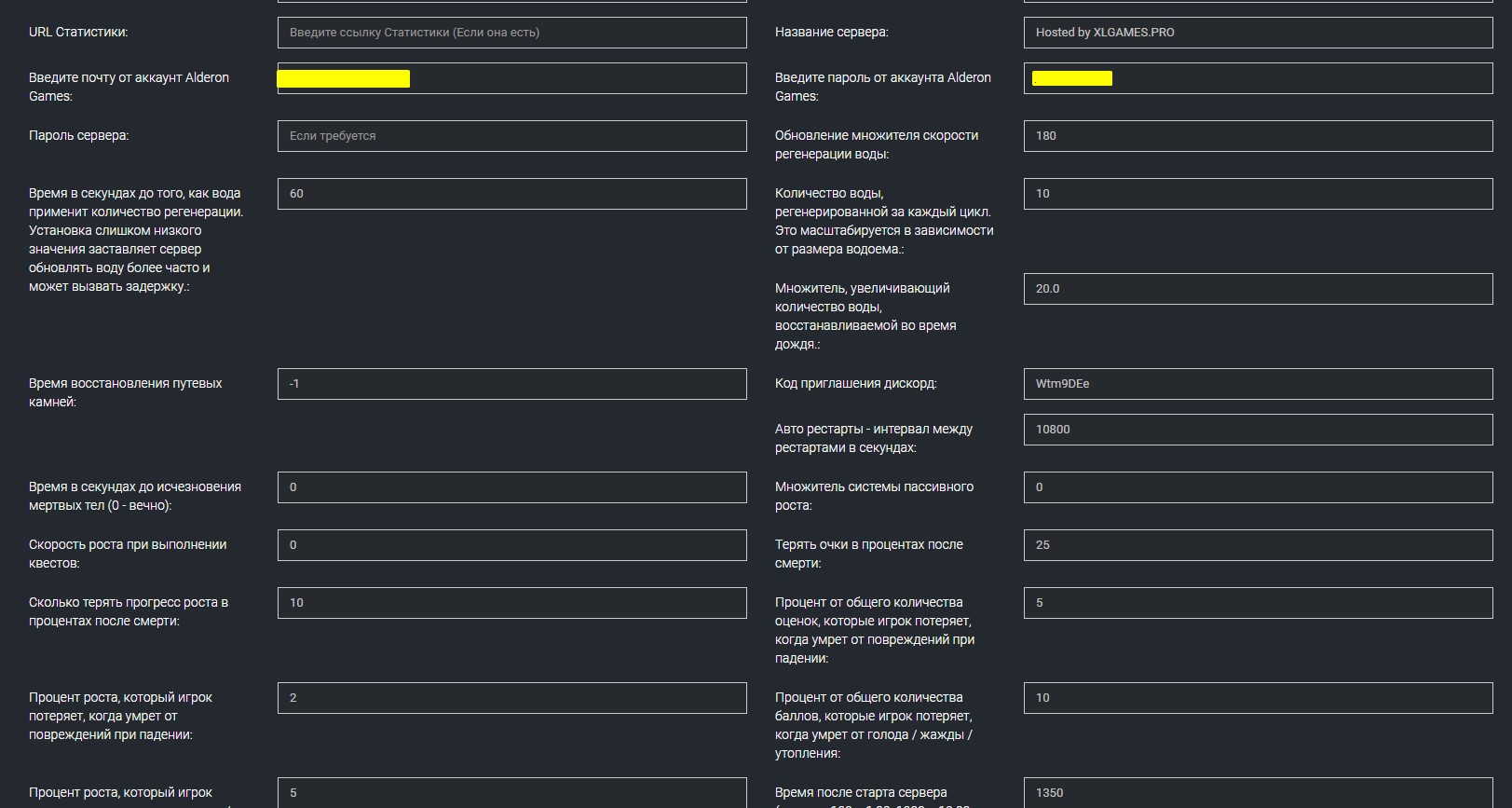Edit the Авто рестарты interval field showing 10800

click(1258, 430)
